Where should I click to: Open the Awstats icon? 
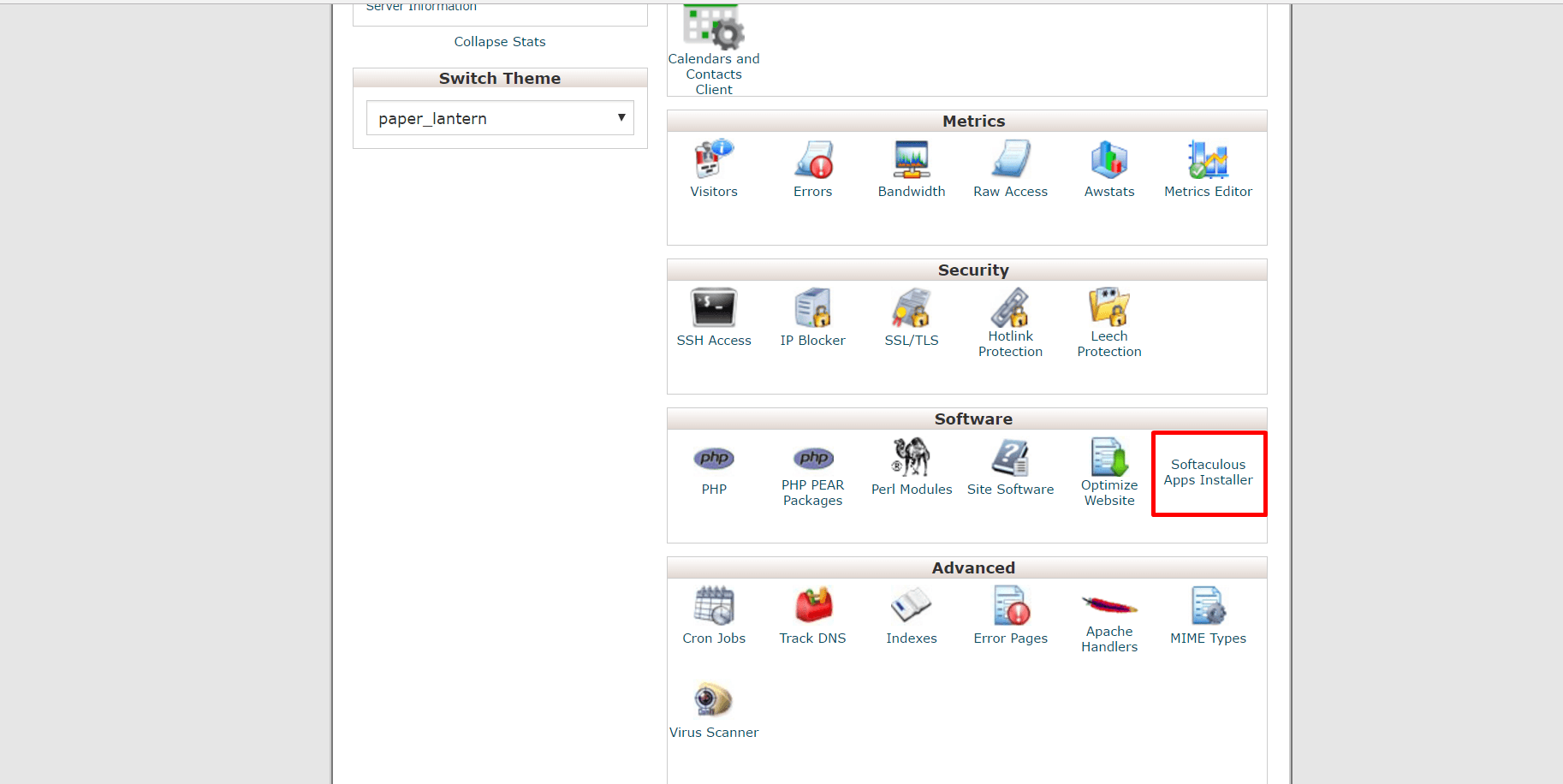tap(1109, 159)
